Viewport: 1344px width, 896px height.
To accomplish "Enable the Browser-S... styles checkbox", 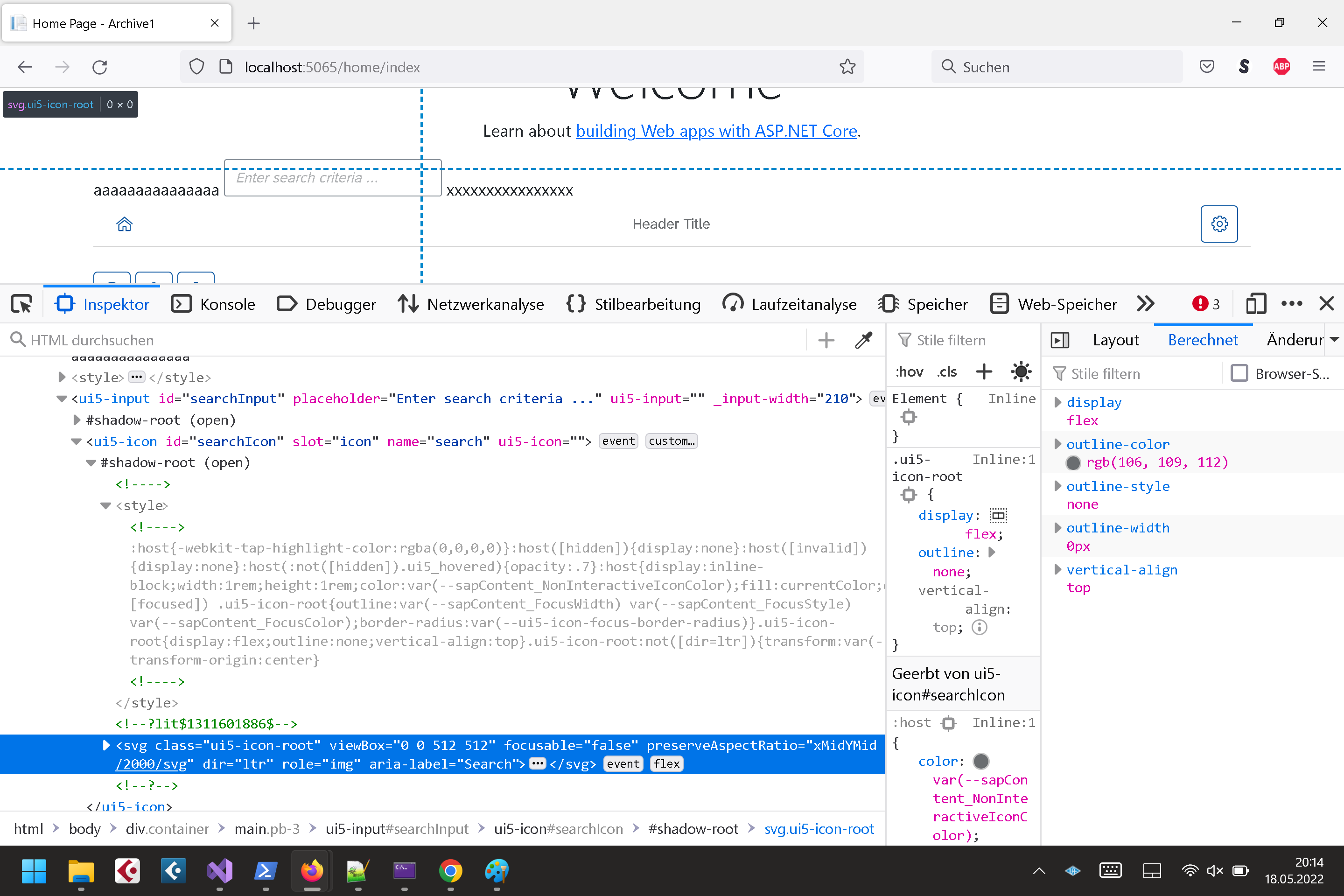I will point(1239,373).
